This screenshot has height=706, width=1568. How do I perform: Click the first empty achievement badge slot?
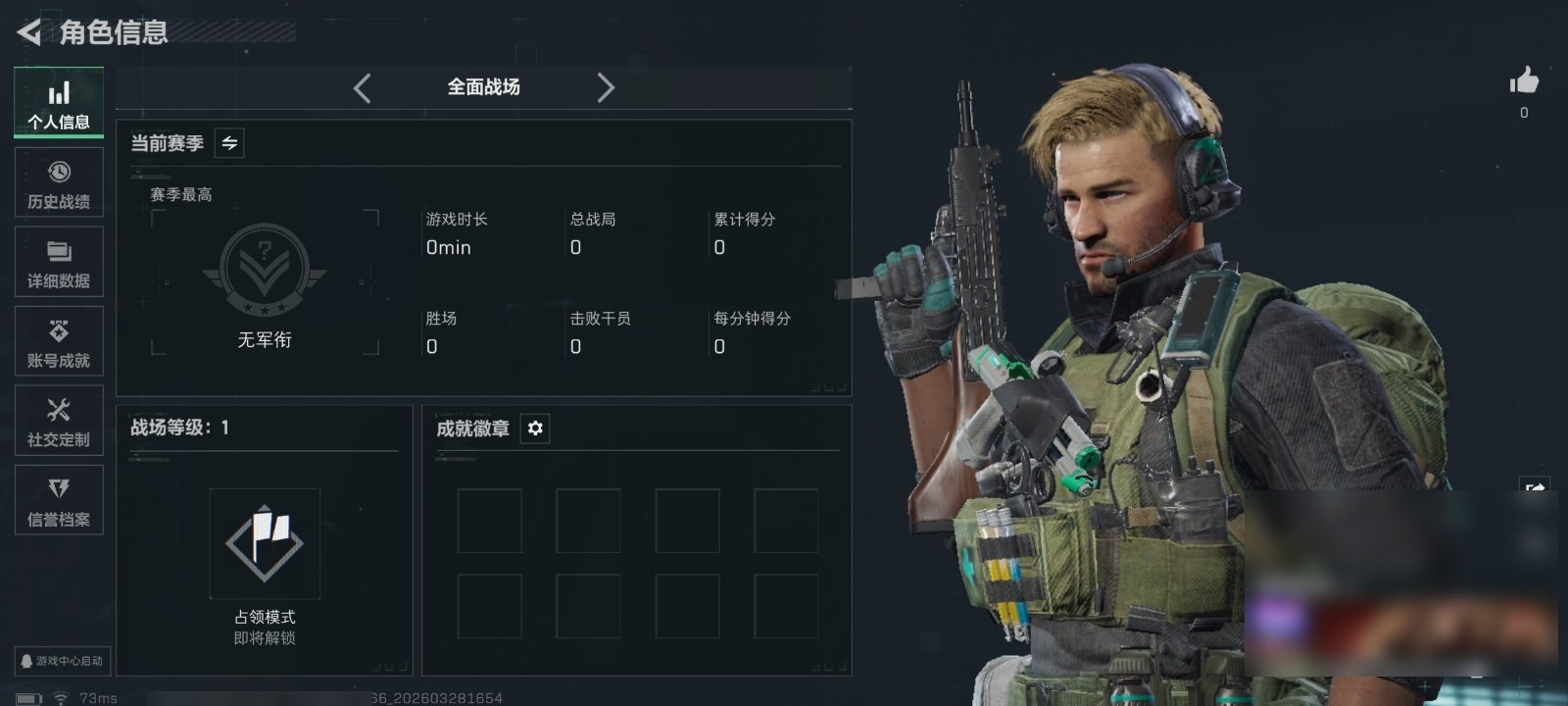tap(490, 521)
